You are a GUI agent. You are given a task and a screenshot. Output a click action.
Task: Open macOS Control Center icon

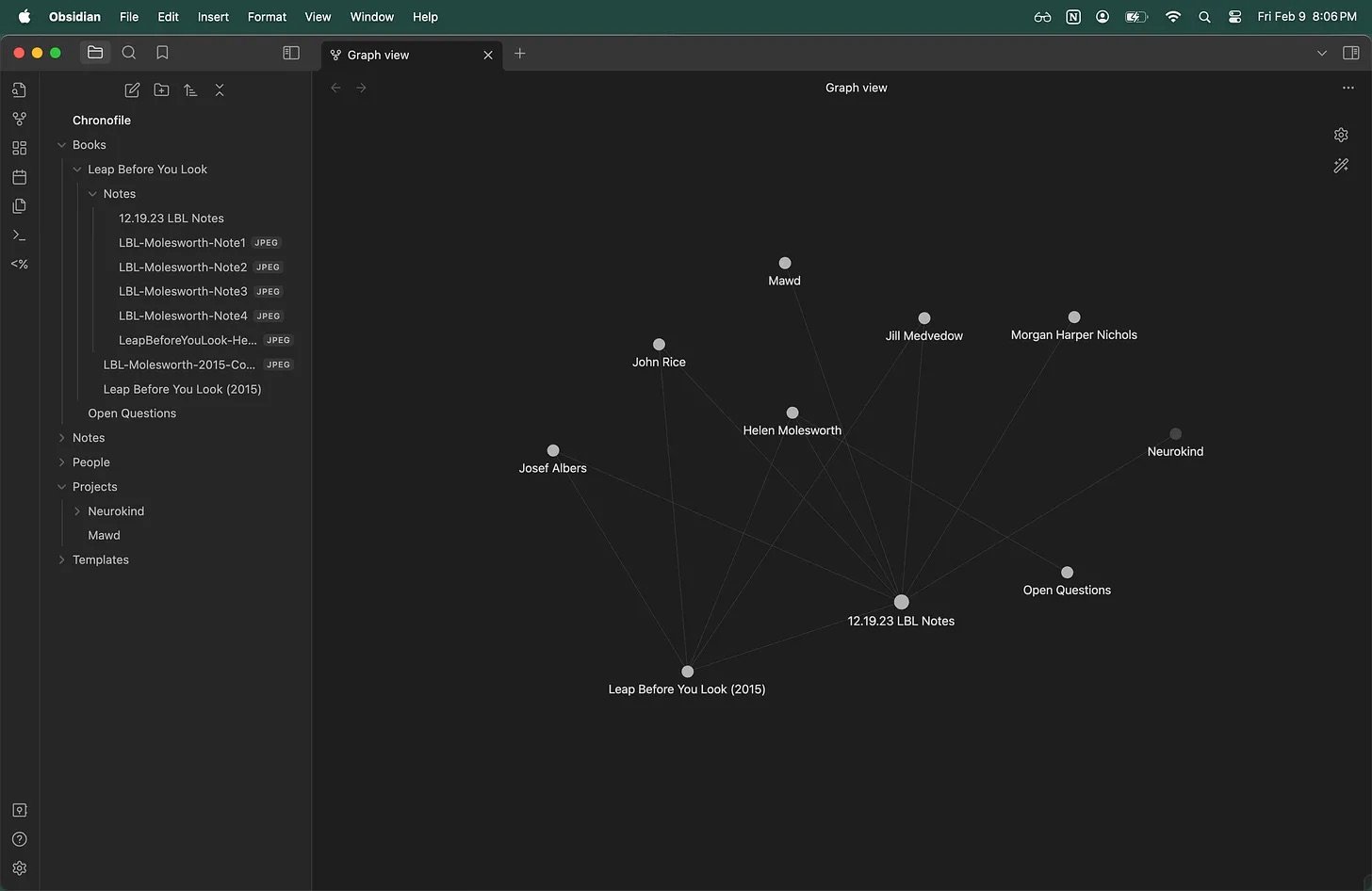coord(1235,17)
